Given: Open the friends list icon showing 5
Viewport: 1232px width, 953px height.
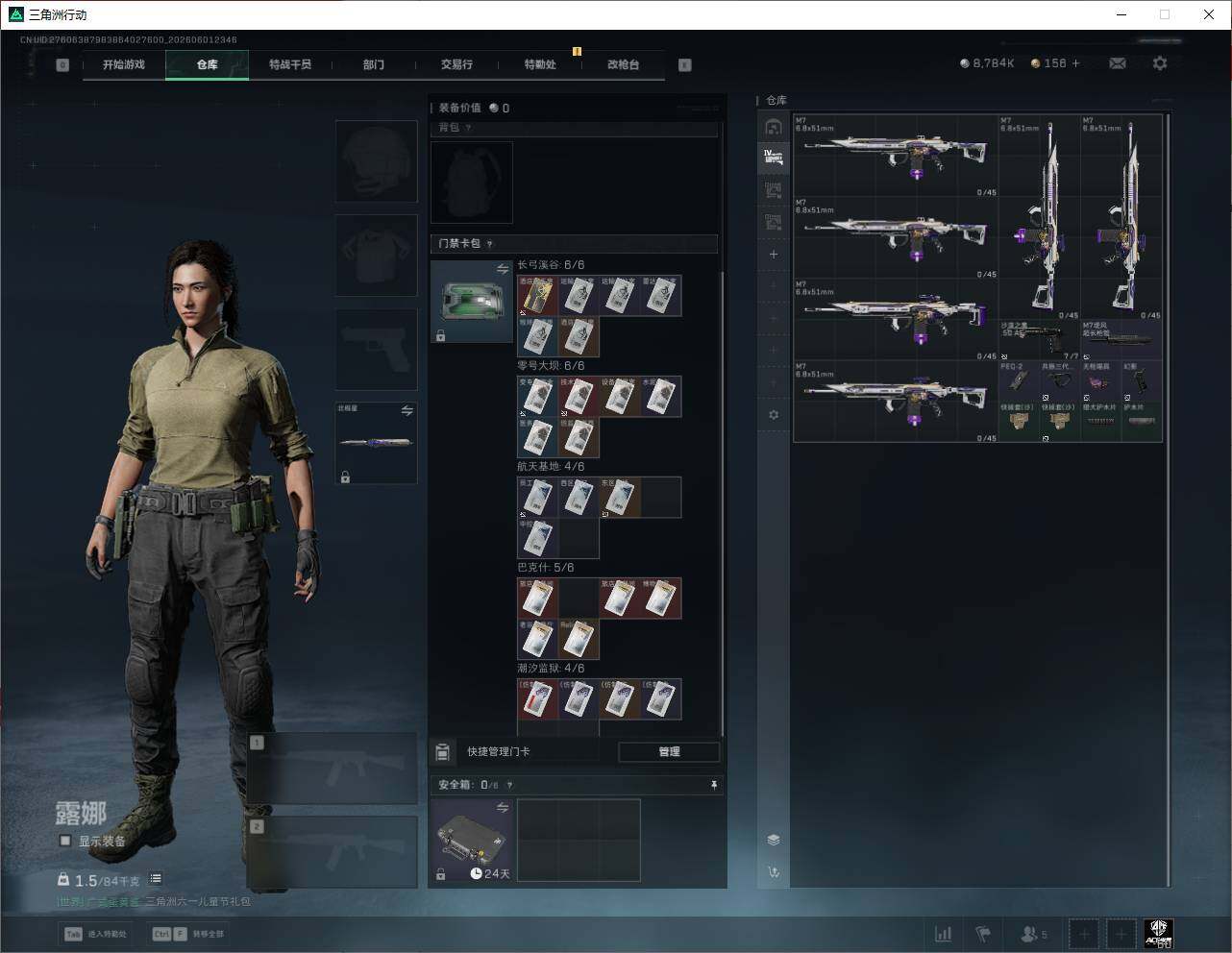Looking at the screenshot, I should 1034,934.
